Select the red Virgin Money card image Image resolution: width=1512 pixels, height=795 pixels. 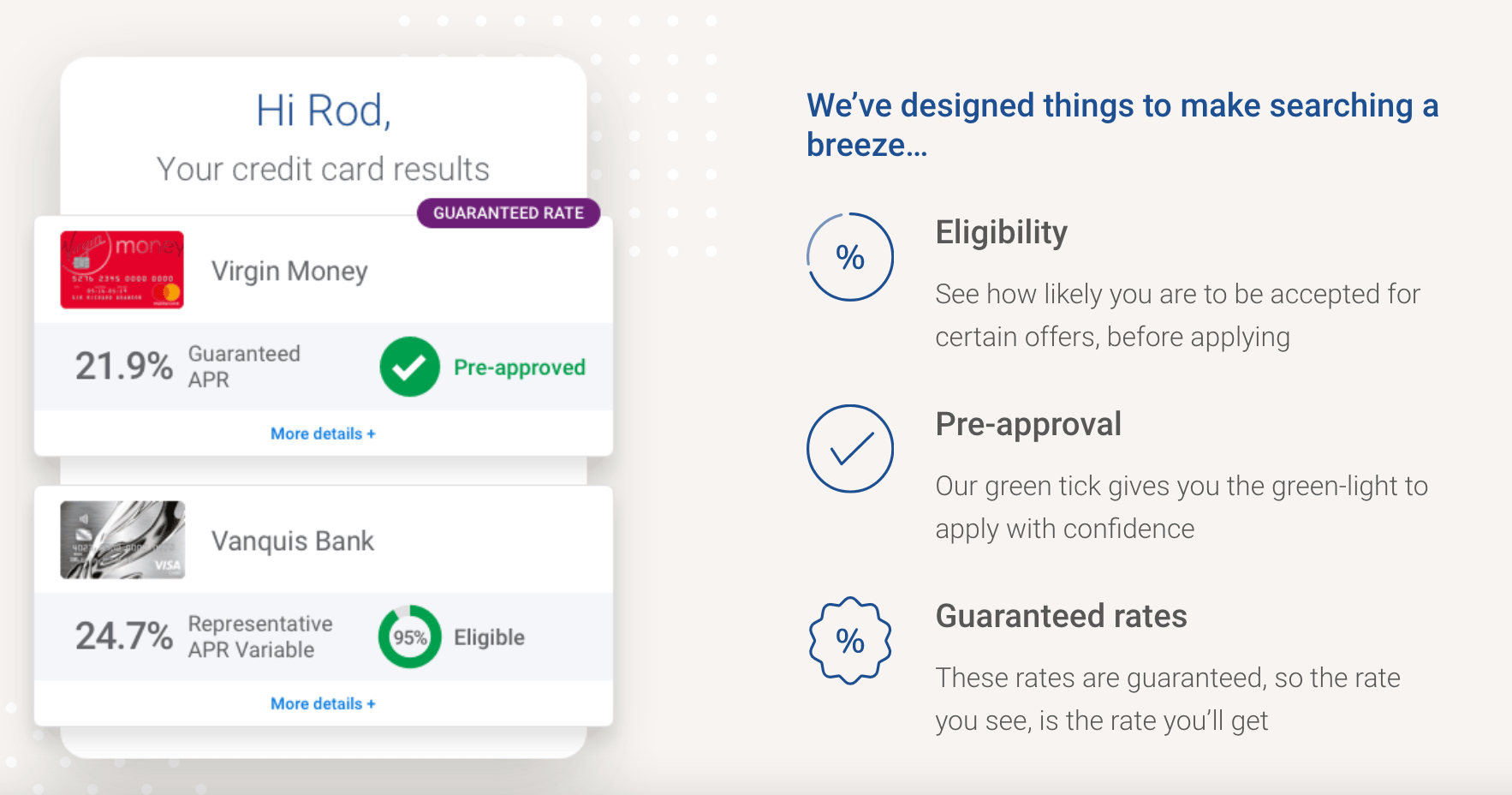(x=122, y=270)
